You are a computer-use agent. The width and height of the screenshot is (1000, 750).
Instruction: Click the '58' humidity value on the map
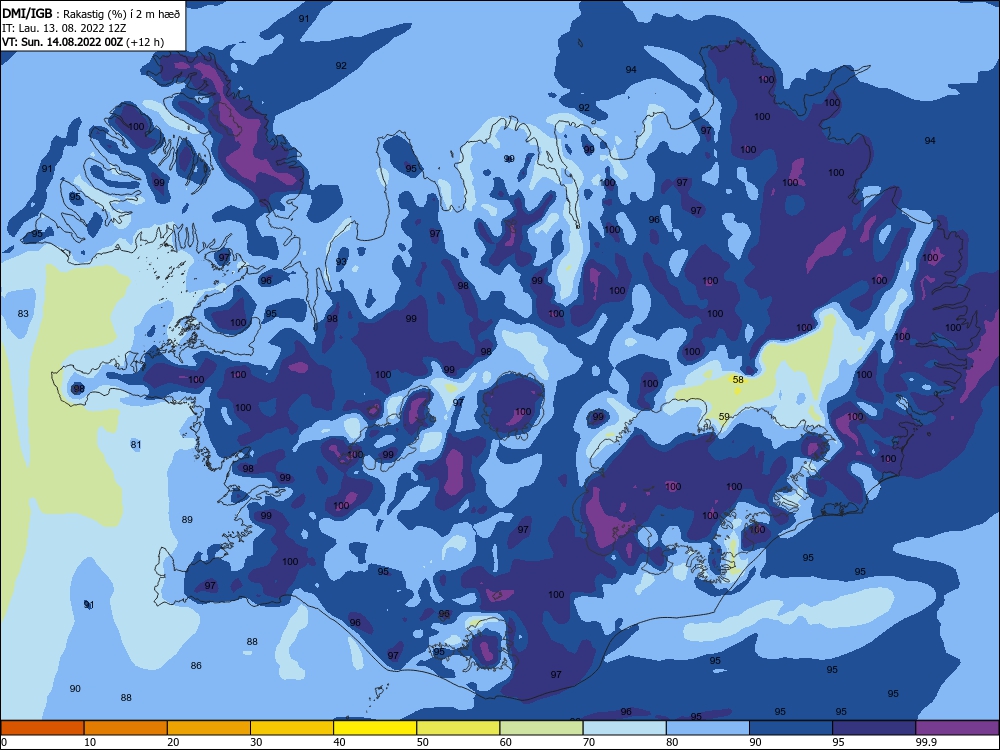tap(738, 379)
